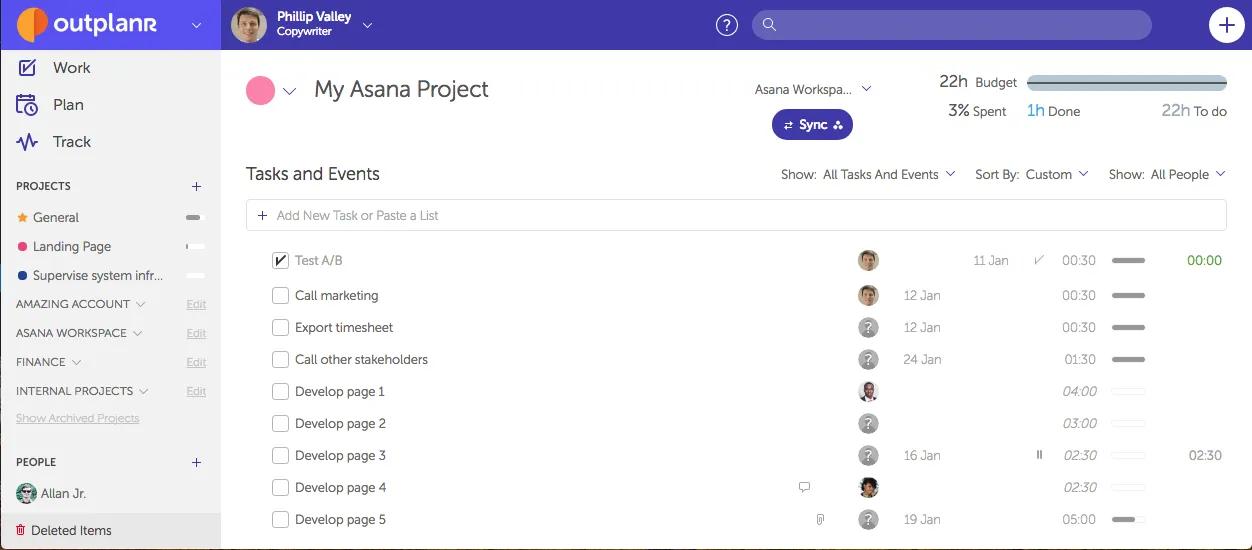Click the Sync button
1252x550 pixels.
812,125
